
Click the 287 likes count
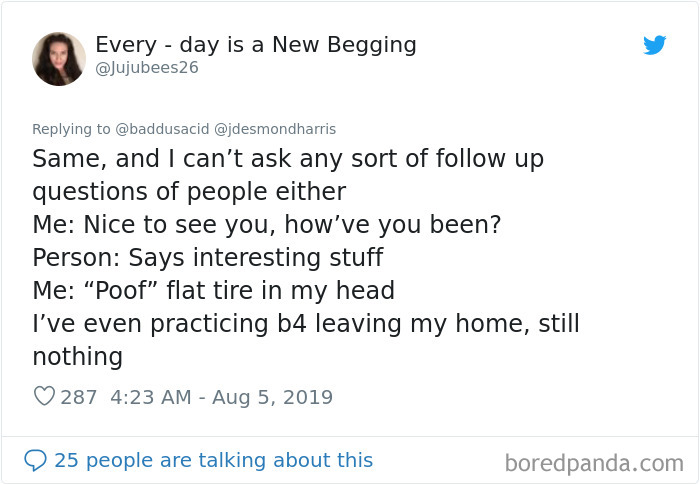point(79,397)
